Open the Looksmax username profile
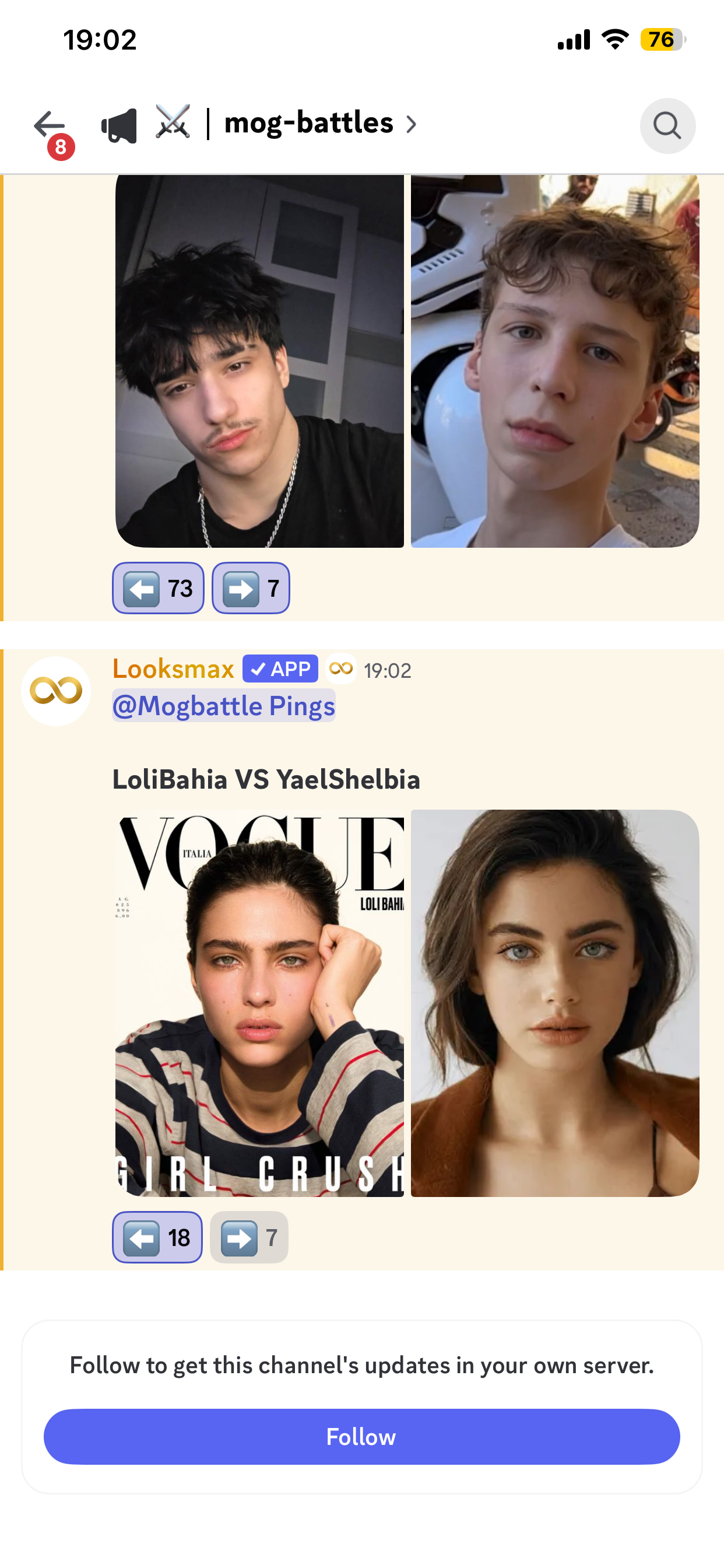Screen dimensions: 724x1568 (173, 669)
